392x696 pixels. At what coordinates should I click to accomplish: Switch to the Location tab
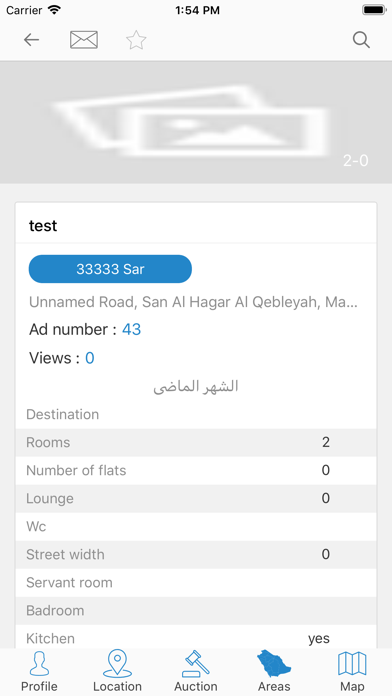(x=117, y=671)
